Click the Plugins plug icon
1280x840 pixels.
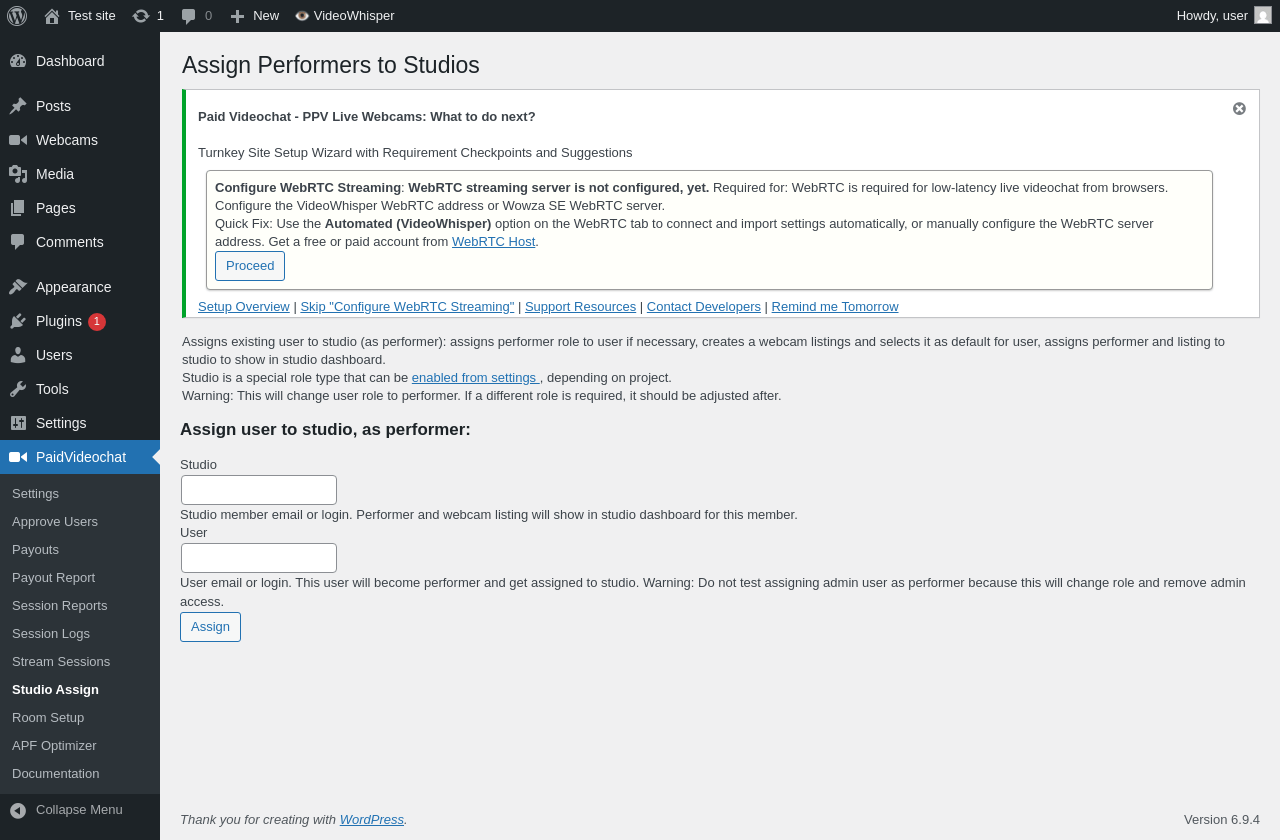coord(18,321)
